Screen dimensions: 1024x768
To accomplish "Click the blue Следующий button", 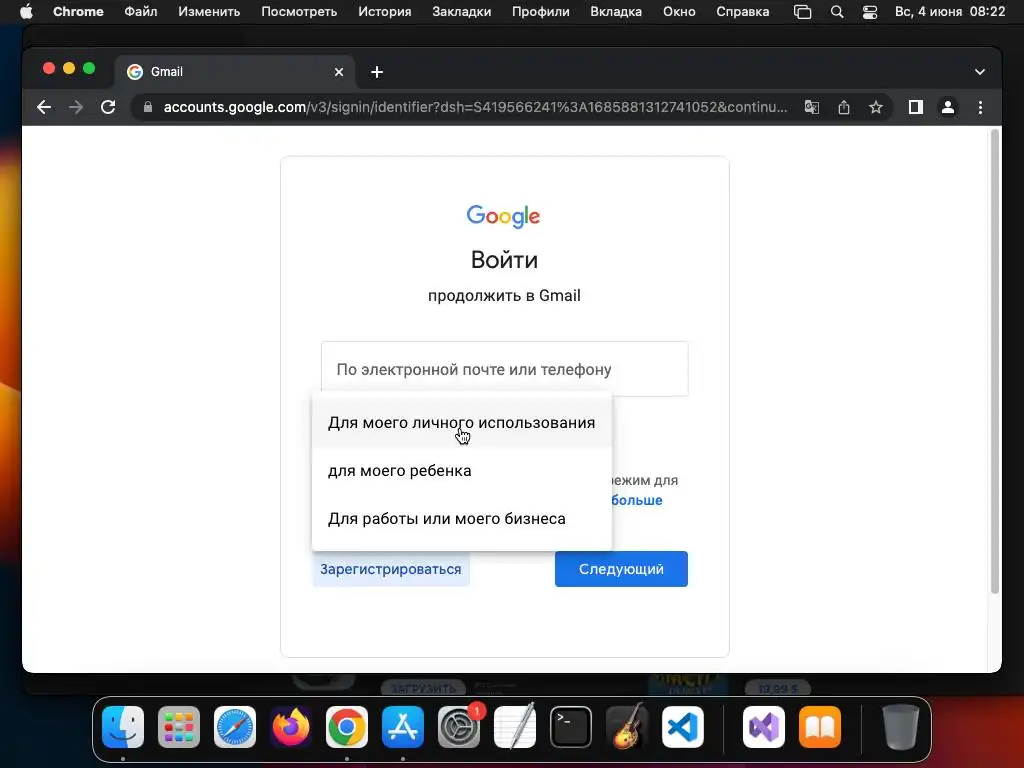I will 621,569.
